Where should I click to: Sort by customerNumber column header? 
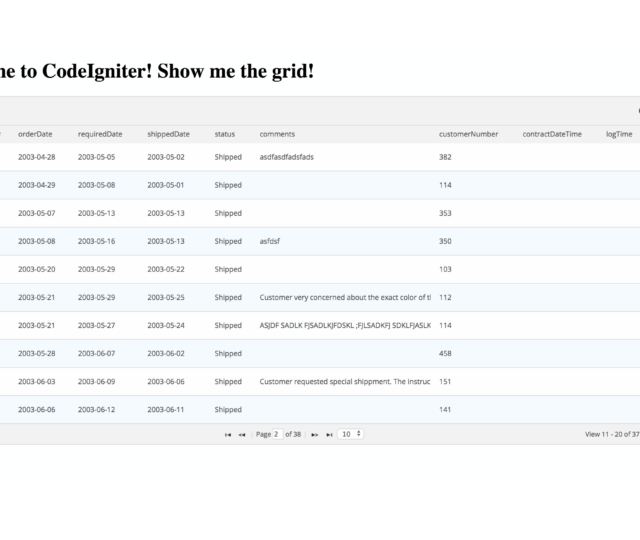(x=469, y=134)
